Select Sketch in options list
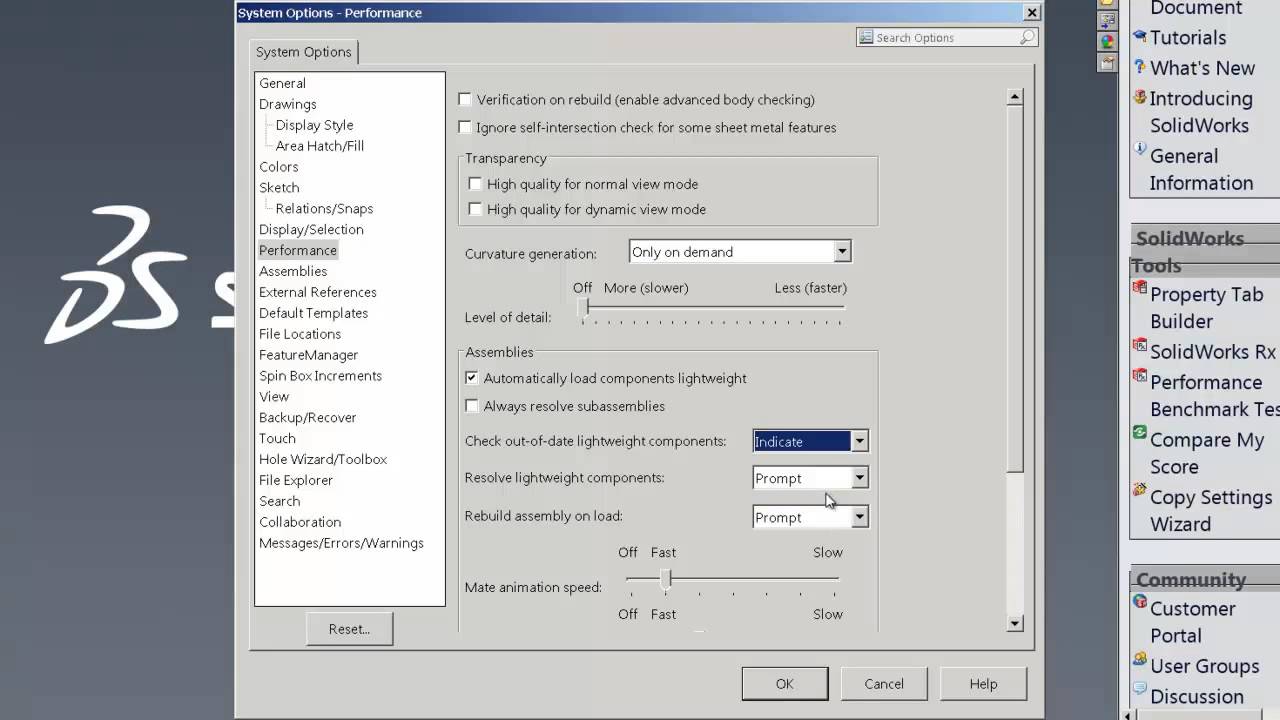This screenshot has width=1280, height=720. pos(279,188)
